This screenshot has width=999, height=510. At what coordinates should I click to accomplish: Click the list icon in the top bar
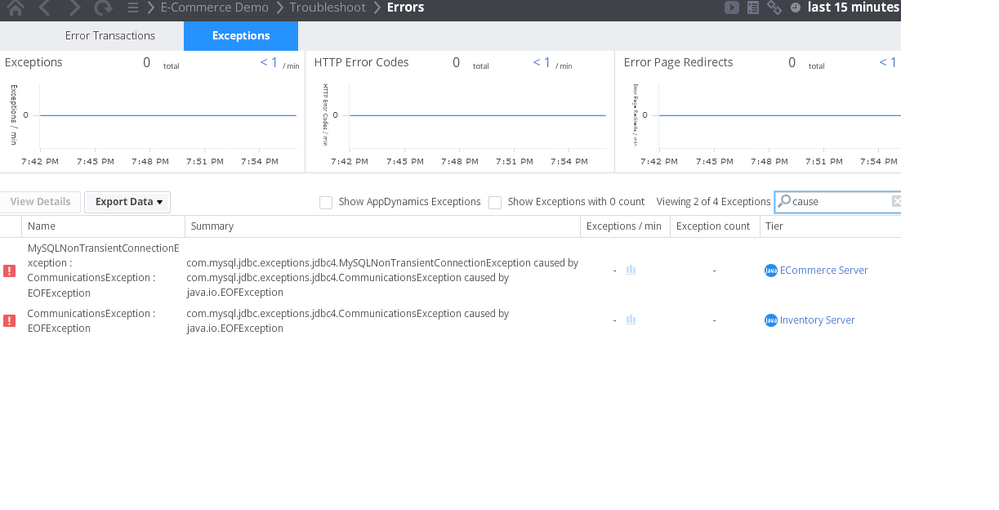753,8
